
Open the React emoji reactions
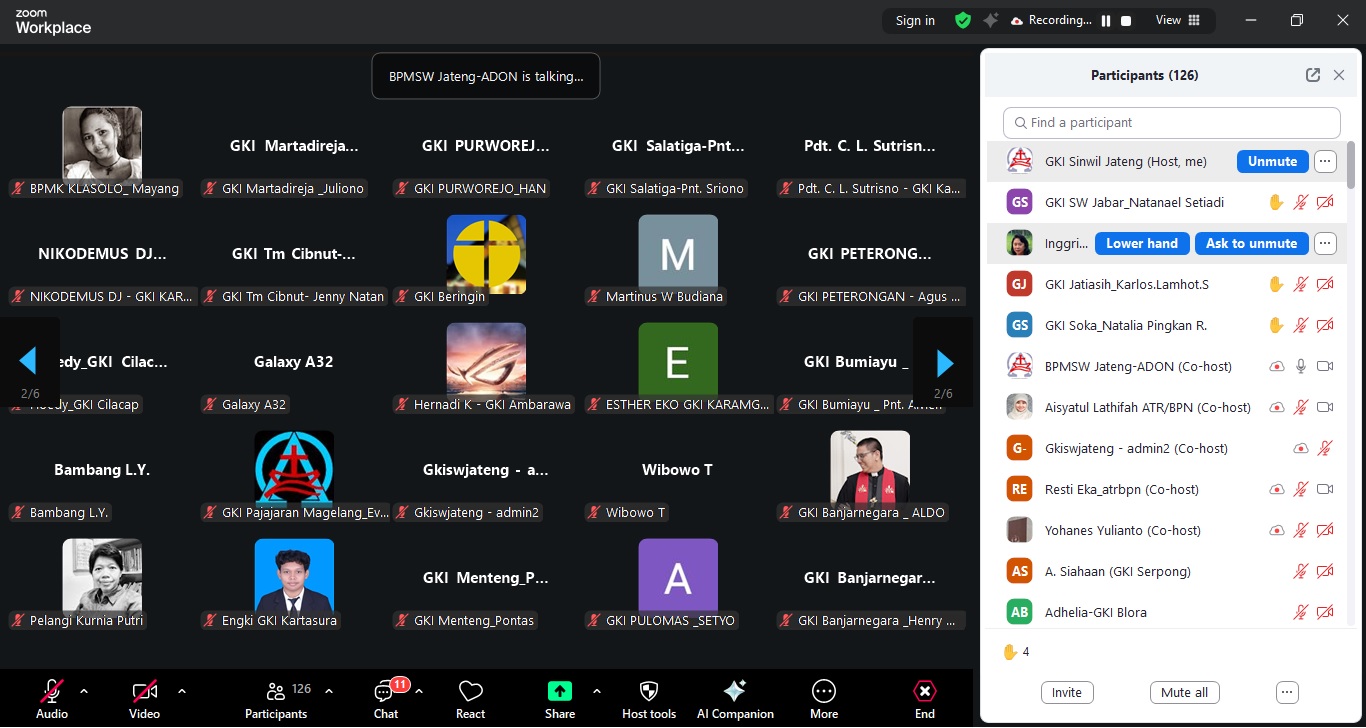[x=470, y=698]
